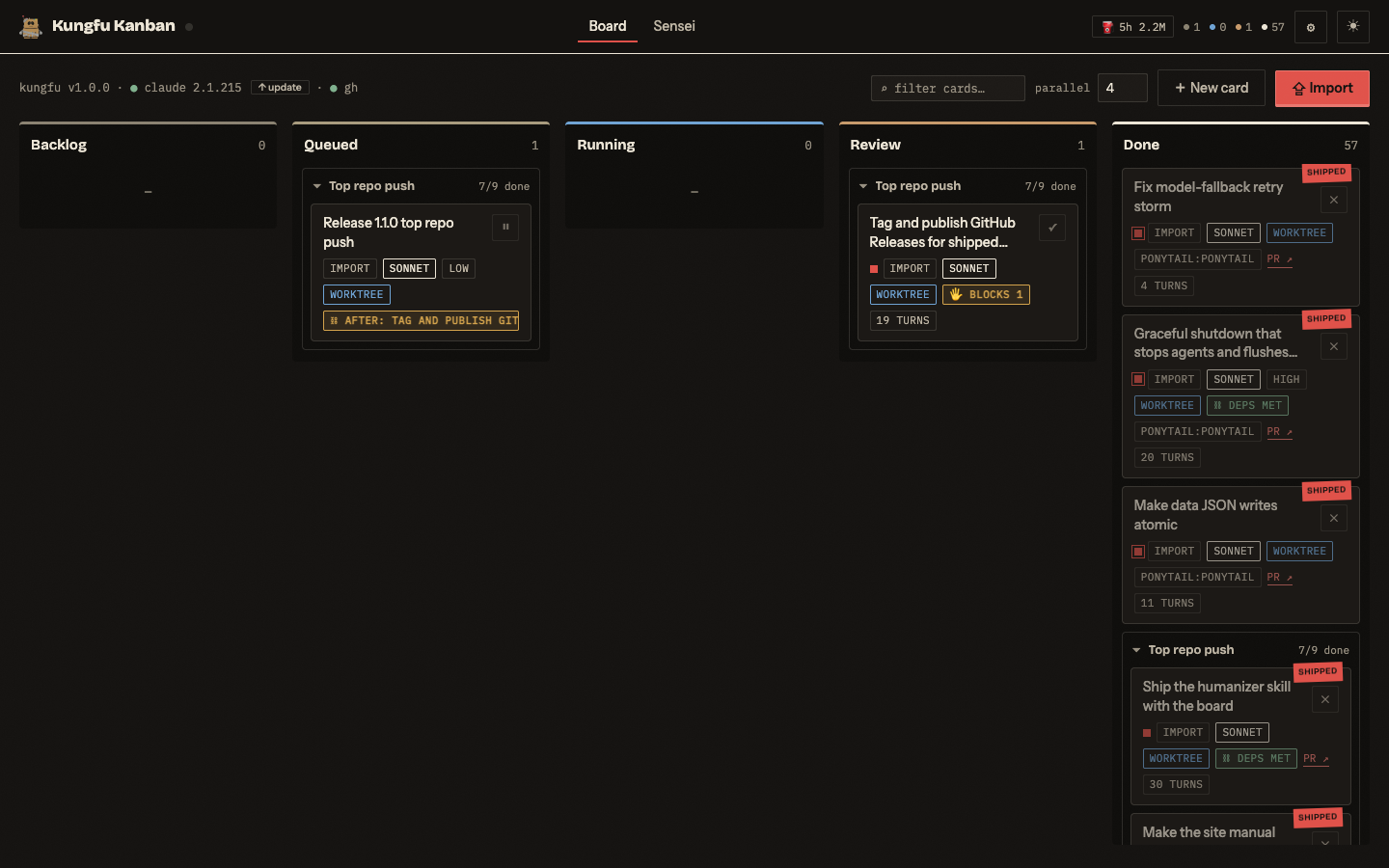Image resolution: width=1389 pixels, height=868 pixels.
Task: Click the blue dot 0 running counter
Action: tap(1218, 27)
